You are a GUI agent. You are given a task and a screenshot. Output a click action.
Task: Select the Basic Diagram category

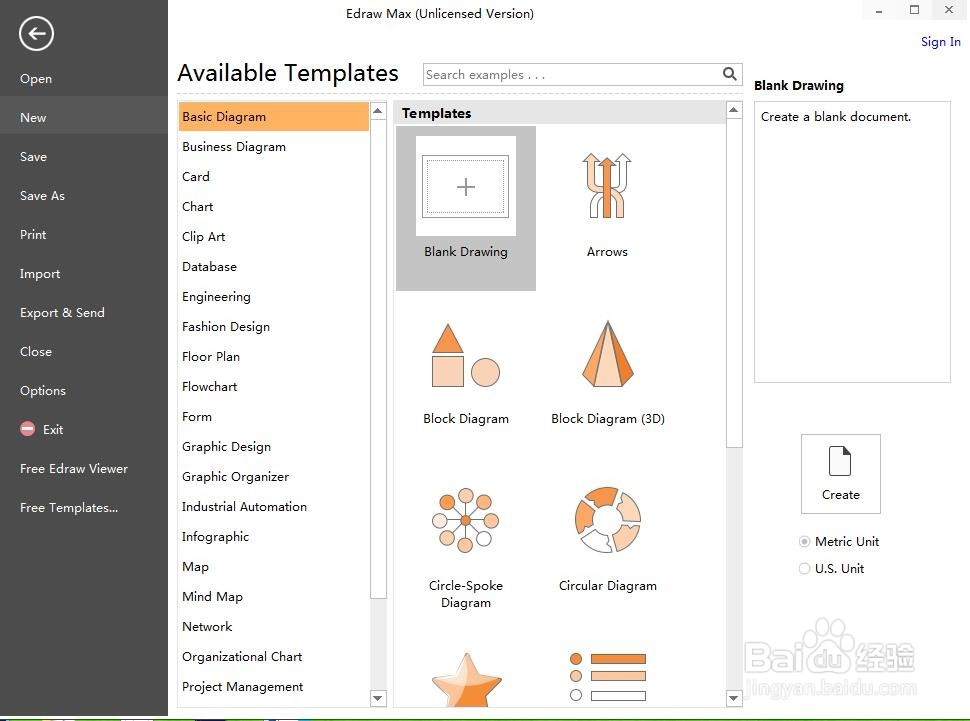(x=273, y=116)
